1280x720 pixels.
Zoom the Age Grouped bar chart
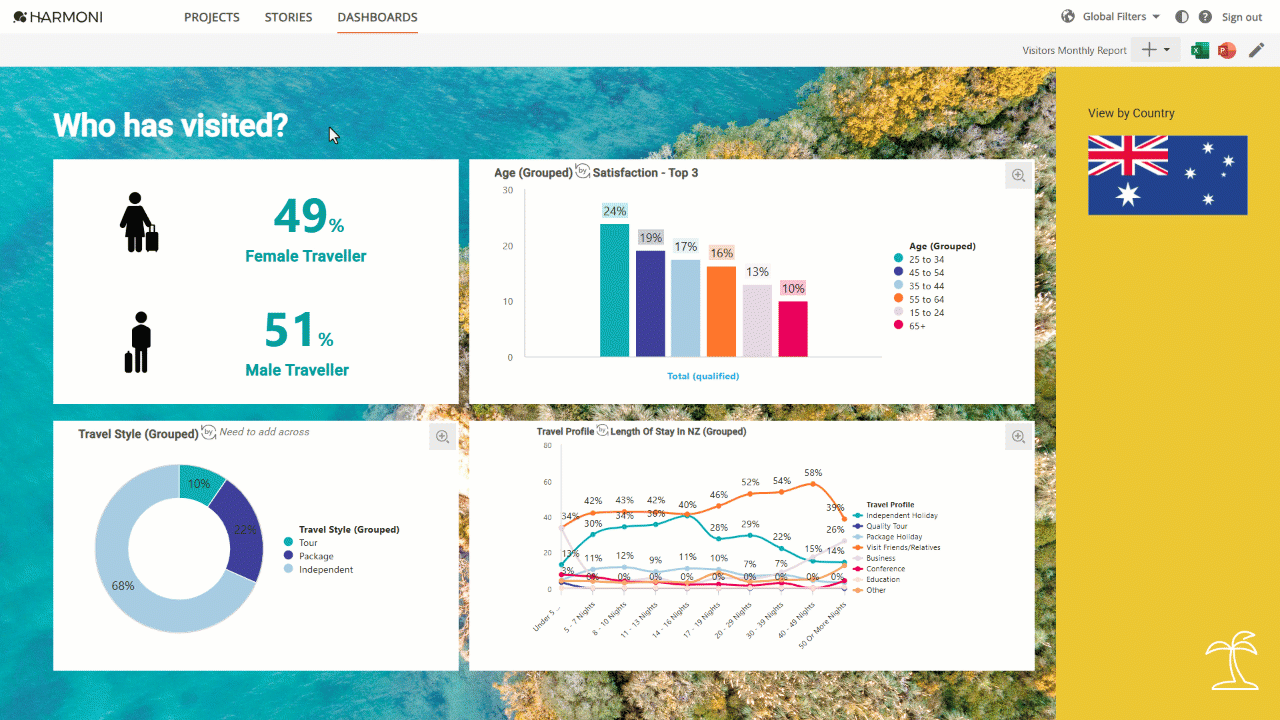coord(1018,175)
